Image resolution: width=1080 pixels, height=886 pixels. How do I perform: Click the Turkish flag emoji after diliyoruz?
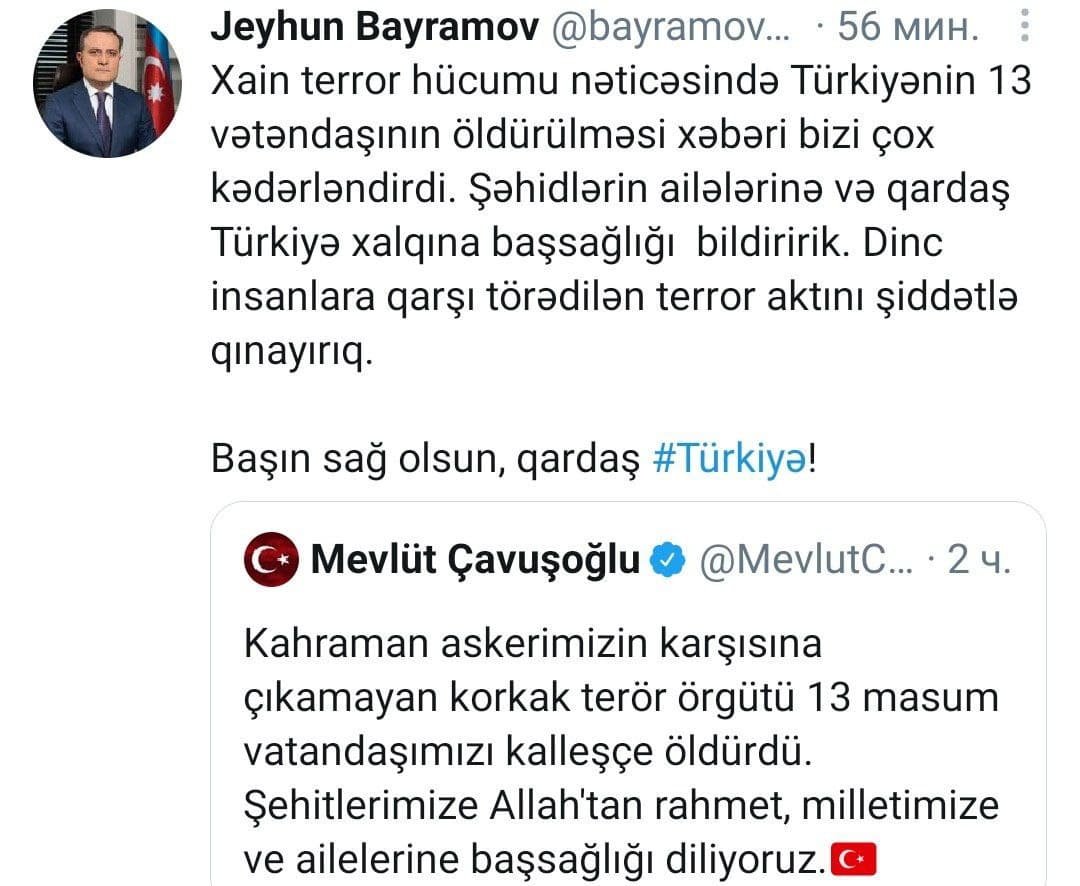tap(854, 859)
